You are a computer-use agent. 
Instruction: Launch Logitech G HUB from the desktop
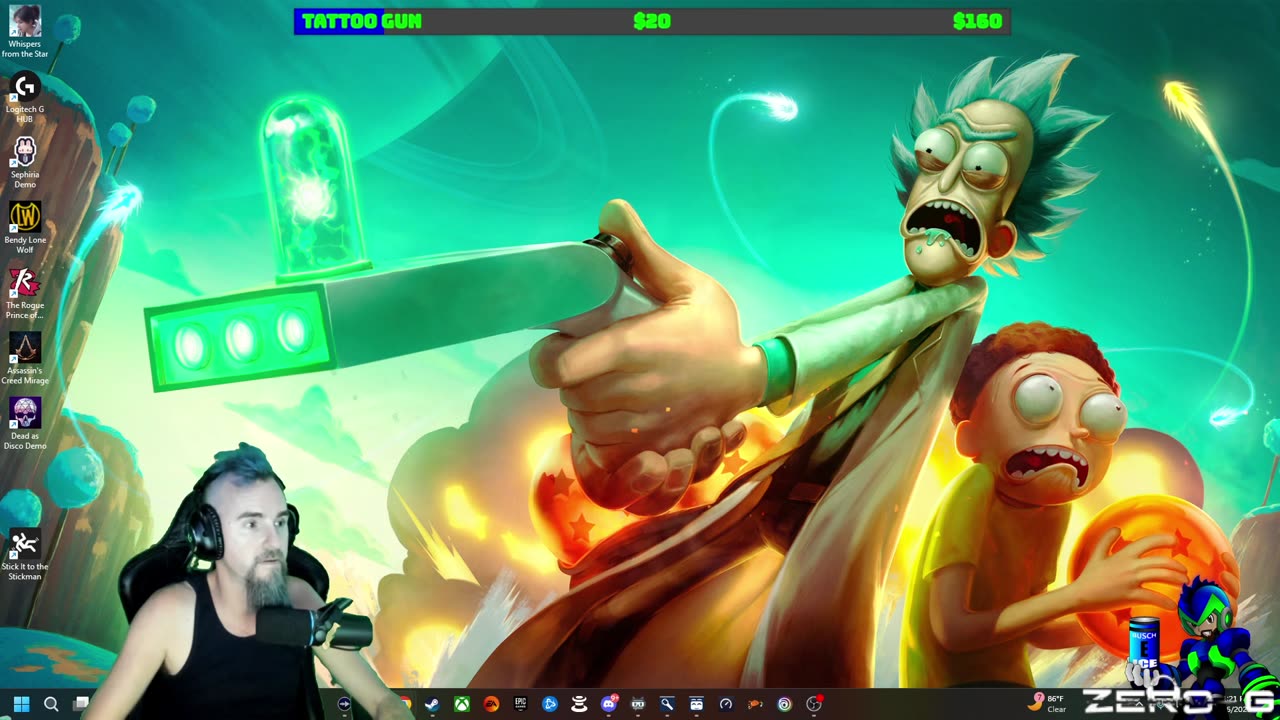click(25, 97)
